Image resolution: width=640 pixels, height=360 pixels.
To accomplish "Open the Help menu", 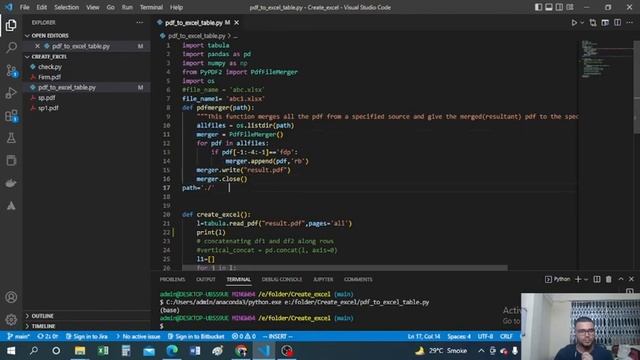I will click(176, 7).
